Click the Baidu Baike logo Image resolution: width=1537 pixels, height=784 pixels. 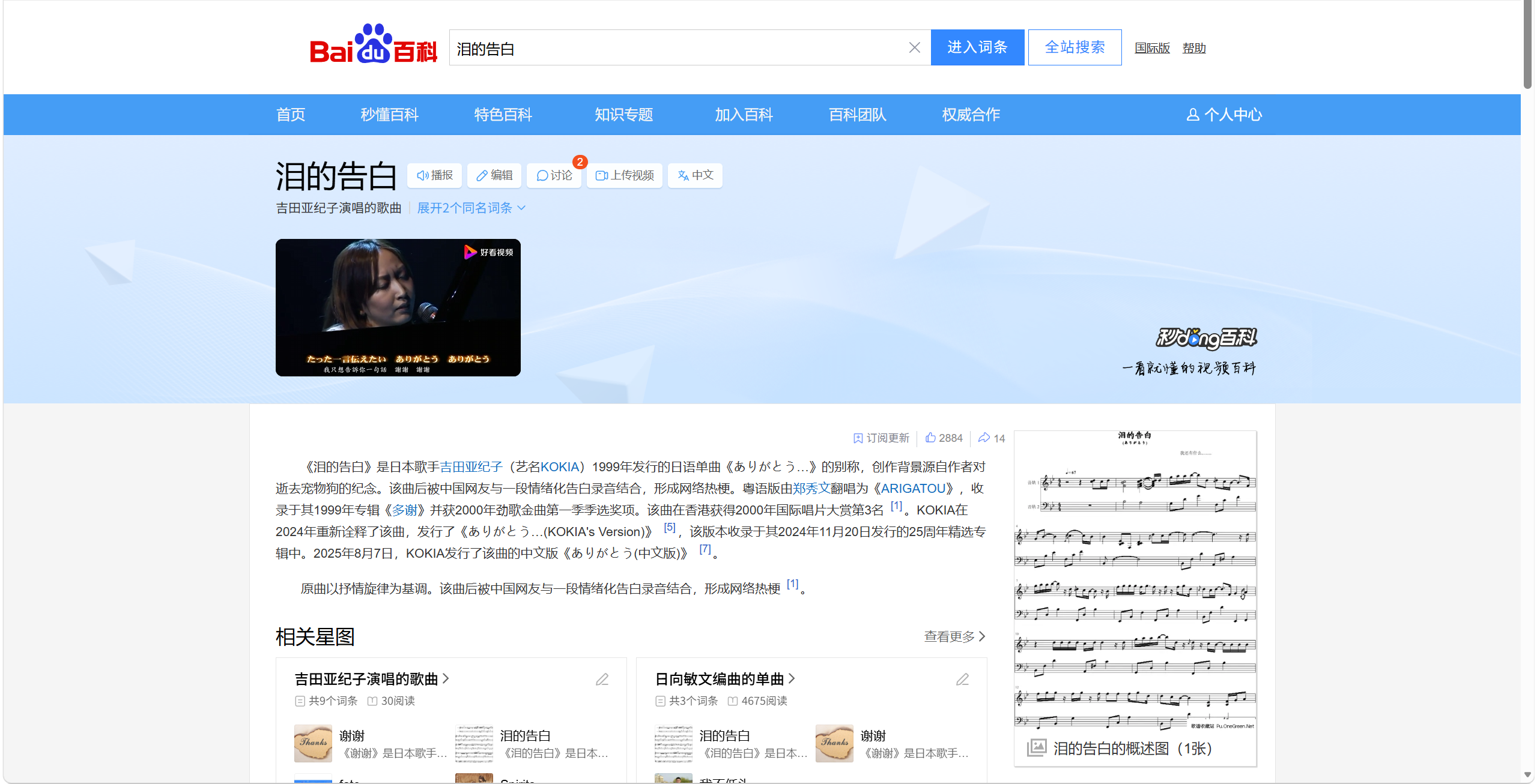coord(373,44)
